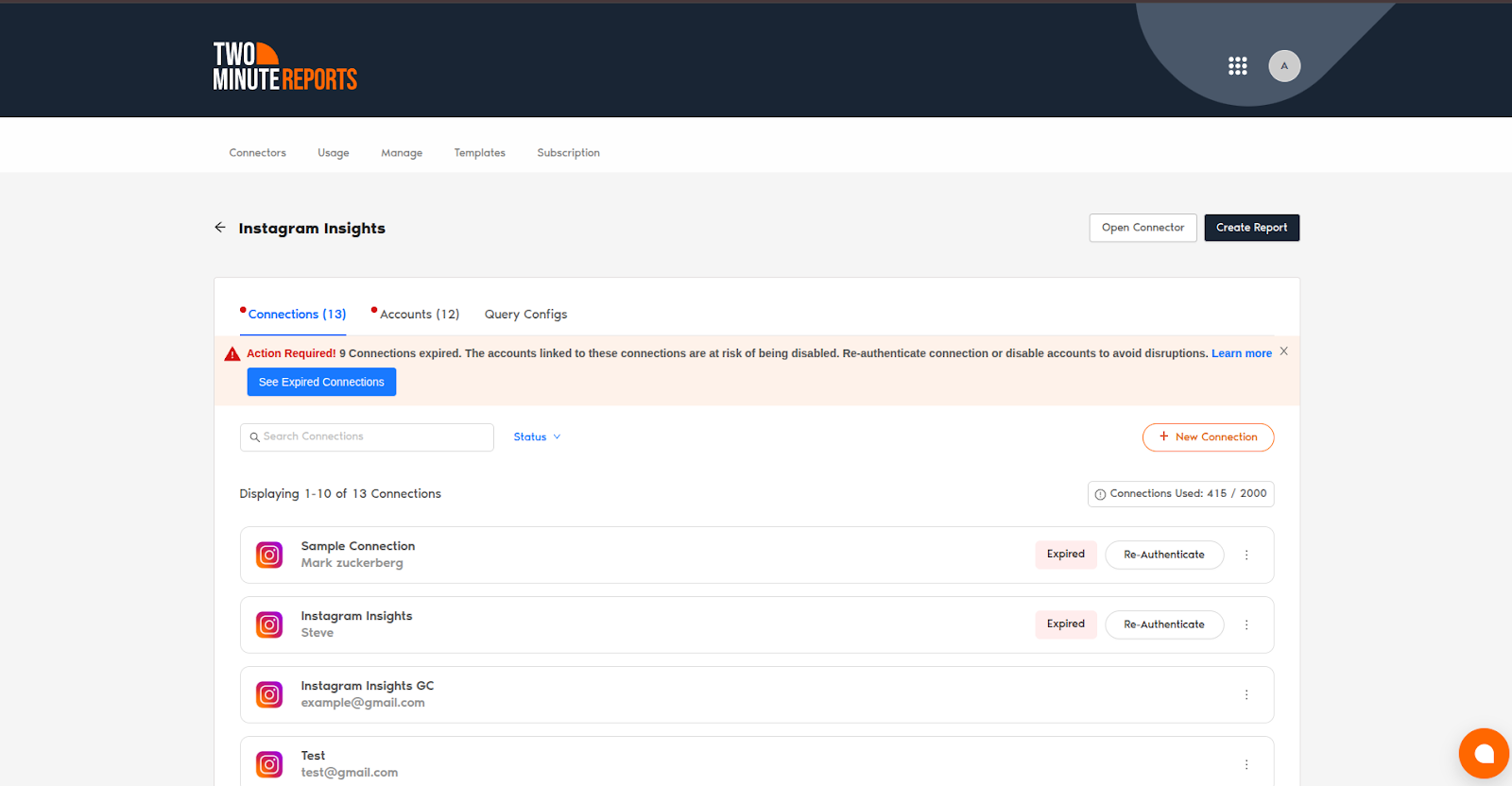This screenshot has height=786, width=1512.
Task: Open more options for Sample Connection
Action: [x=1246, y=555]
